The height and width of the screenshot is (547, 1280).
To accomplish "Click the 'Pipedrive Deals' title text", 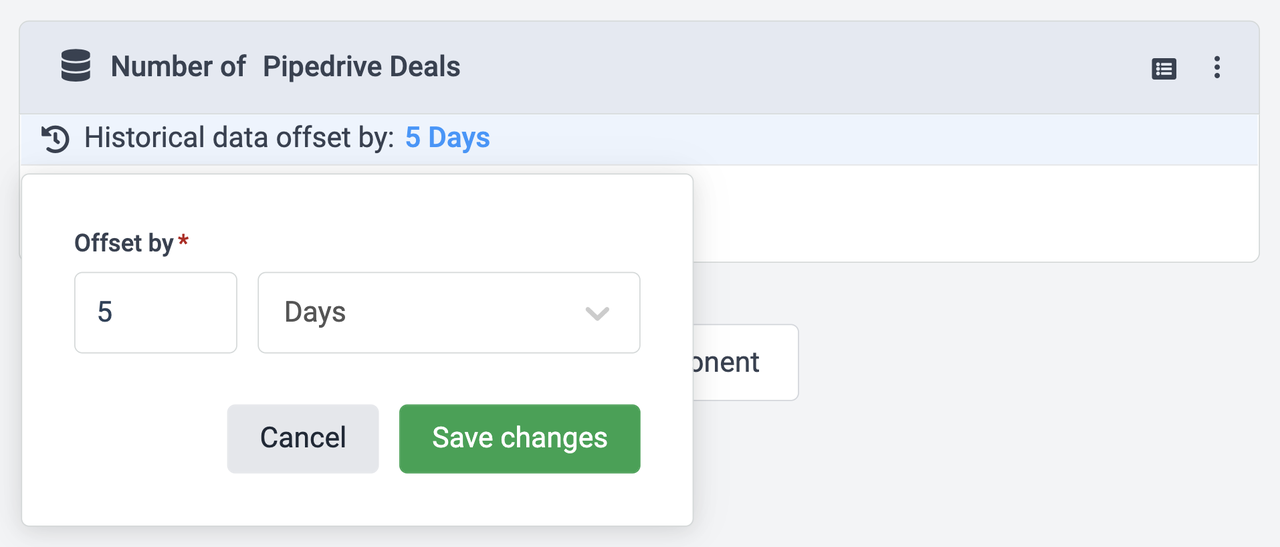I will pyautogui.click(x=361, y=67).
